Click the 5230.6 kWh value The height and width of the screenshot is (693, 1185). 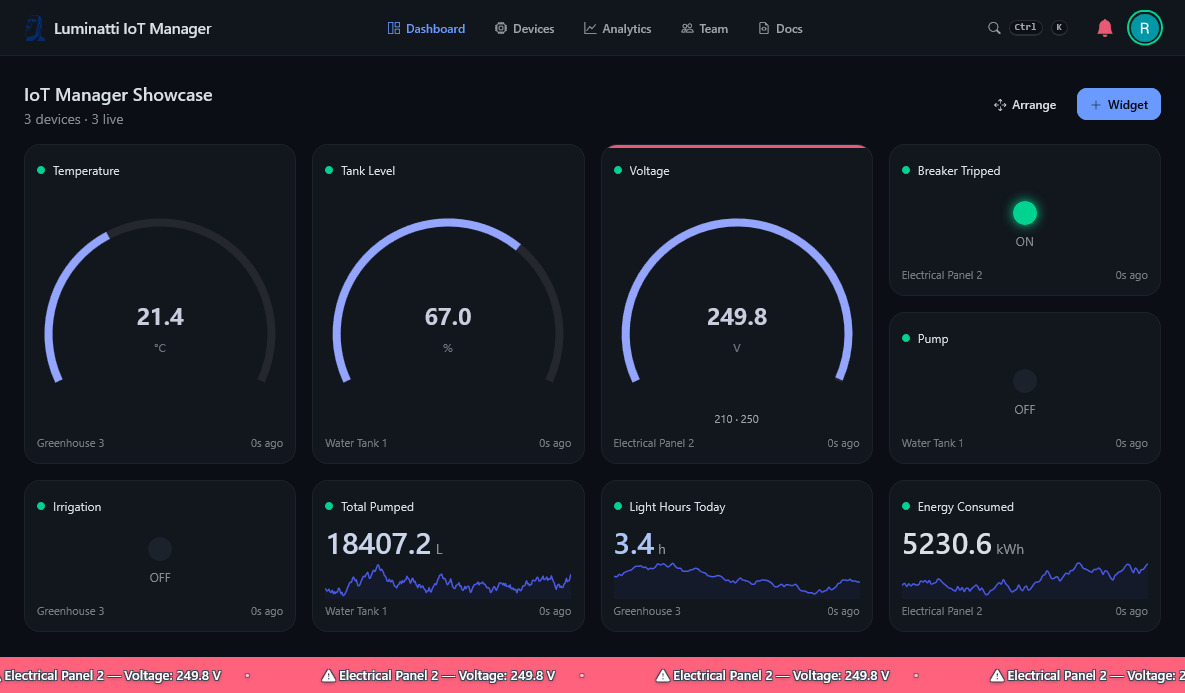(963, 544)
